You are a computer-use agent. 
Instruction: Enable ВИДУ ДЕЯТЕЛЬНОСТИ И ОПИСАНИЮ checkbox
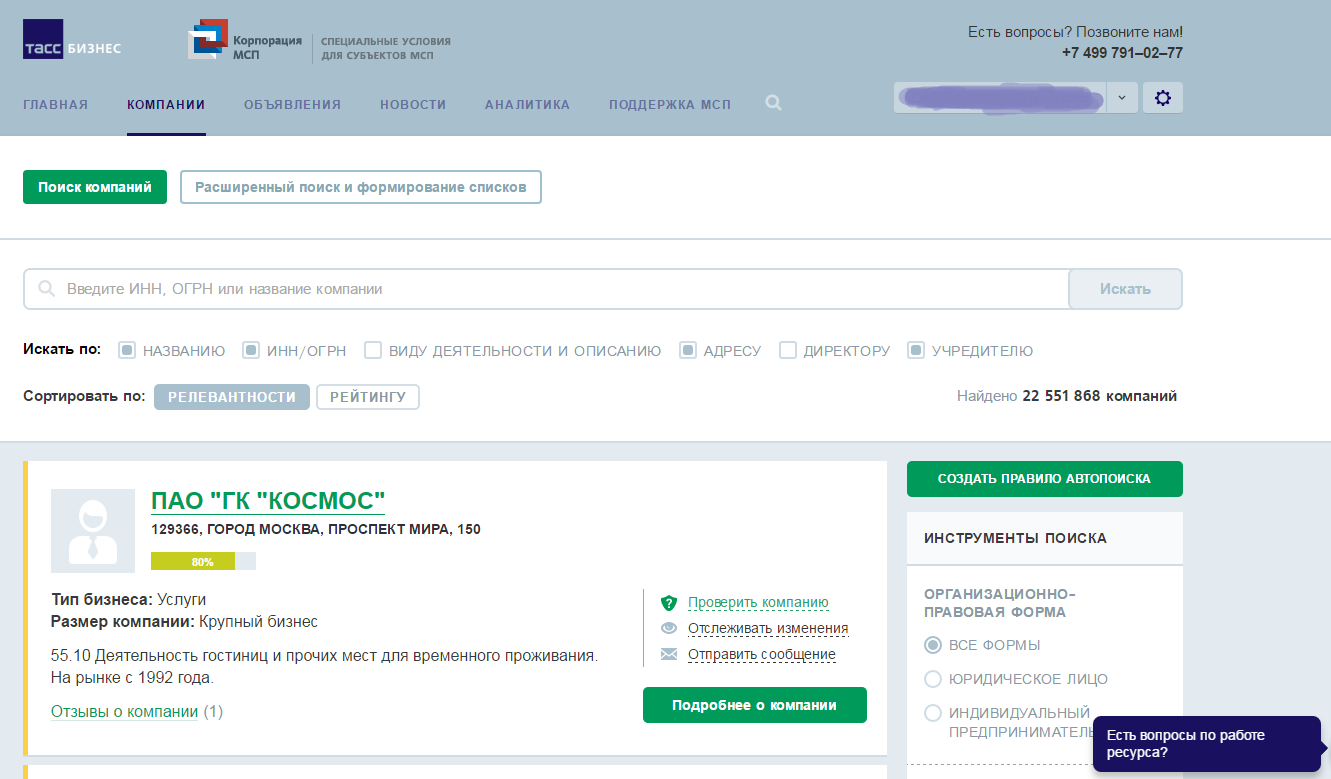373,350
